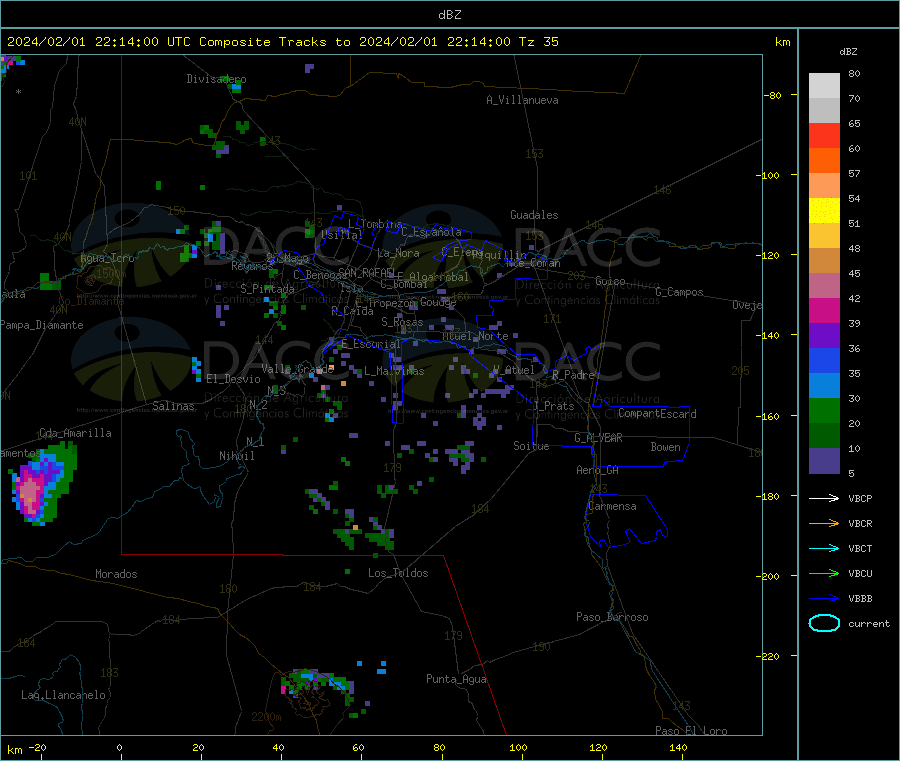Click the 'Pampa_Diamante' map label
The height and width of the screenshot is (761, 900).
[x=42, y=325]
